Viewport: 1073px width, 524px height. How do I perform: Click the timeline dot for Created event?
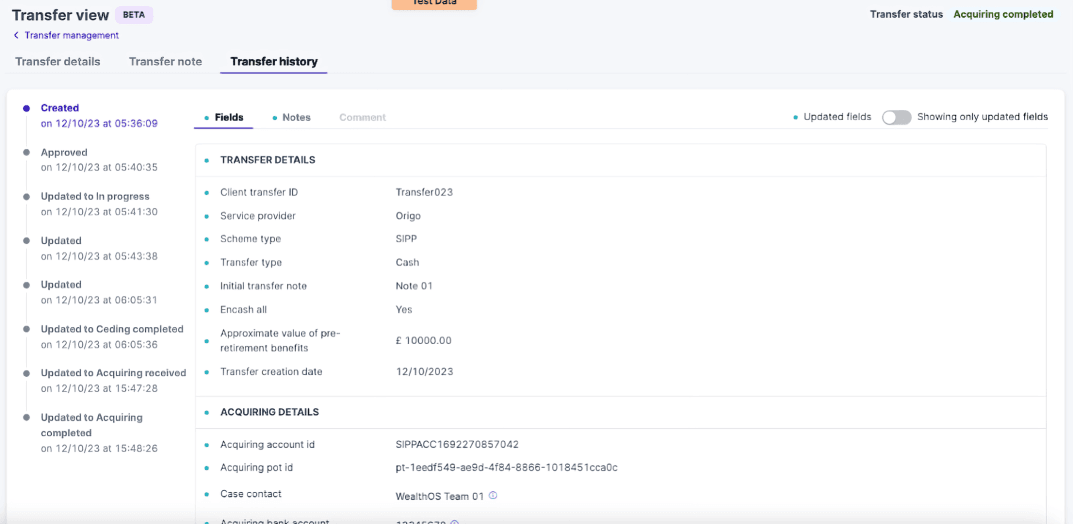26,108
